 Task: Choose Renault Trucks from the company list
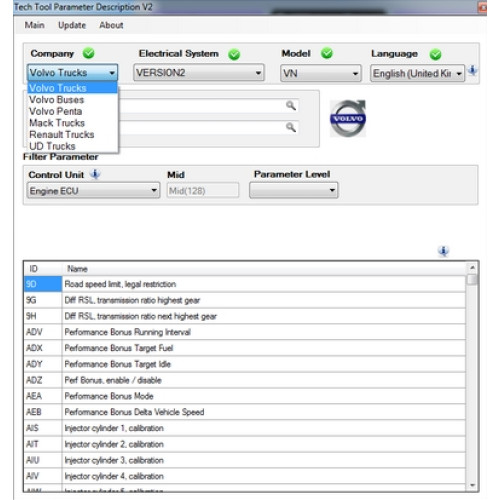(x=62, y=135)
